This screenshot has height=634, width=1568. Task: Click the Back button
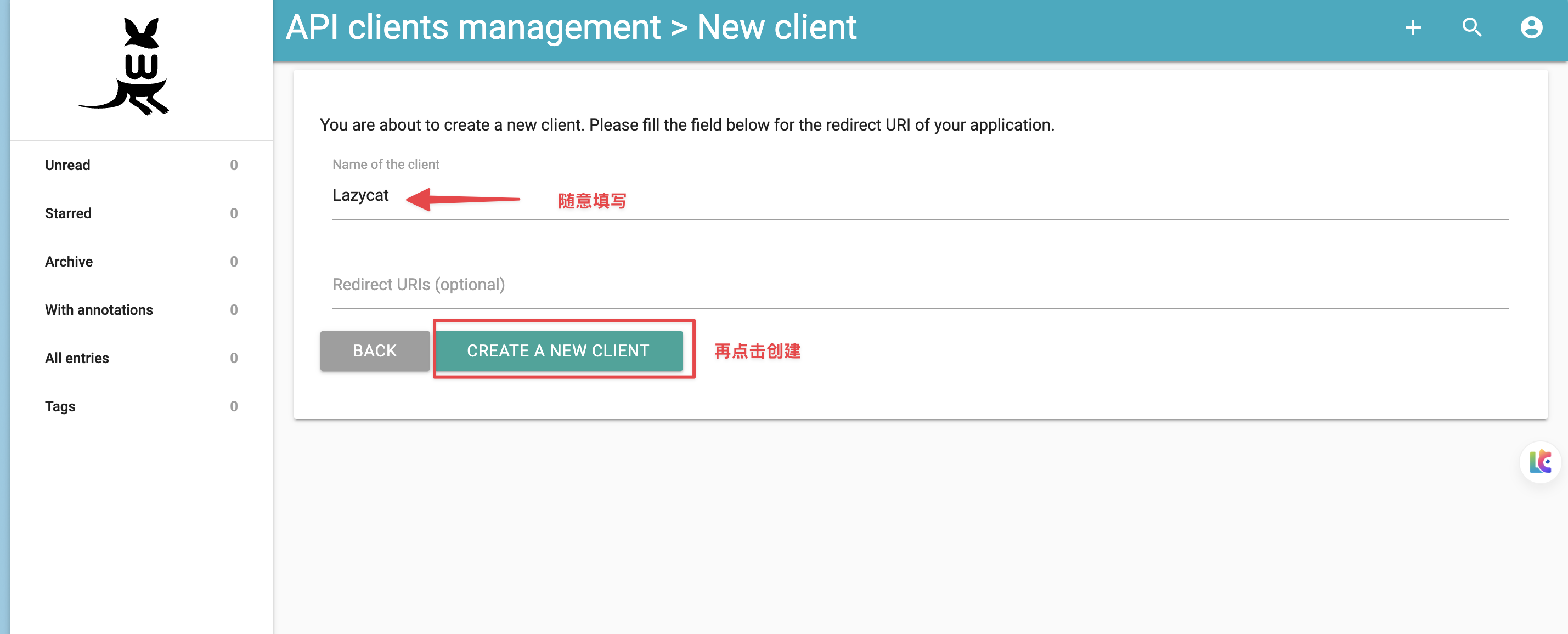(375, 351)
